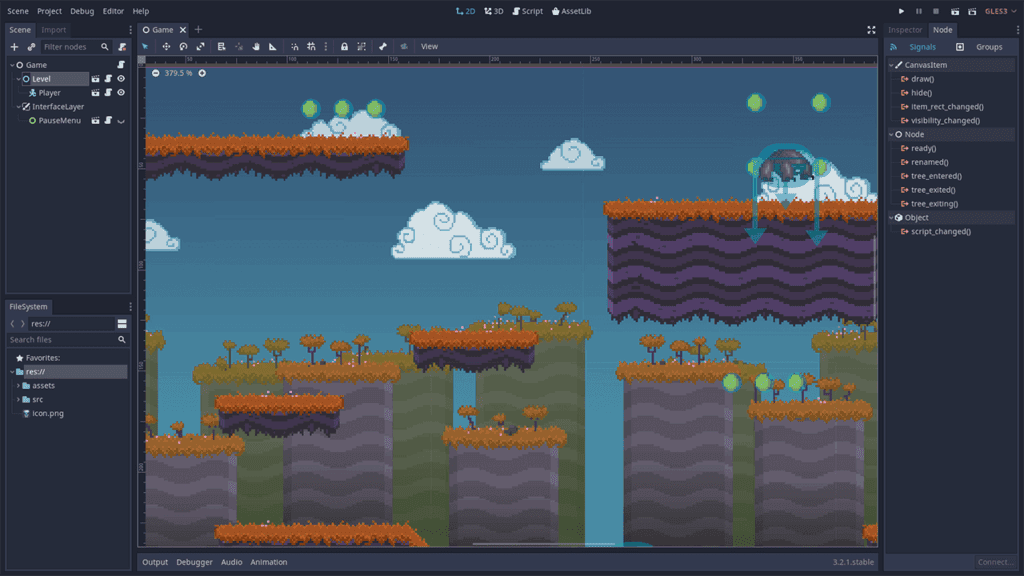Open script attached to Game node

click(121, 65)
